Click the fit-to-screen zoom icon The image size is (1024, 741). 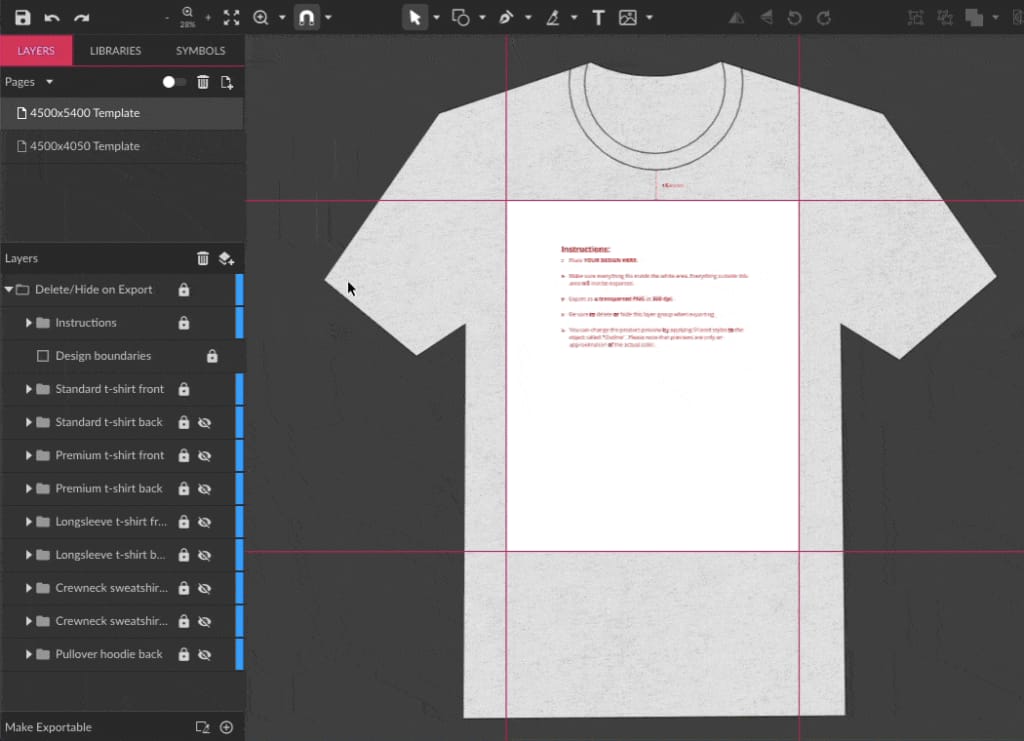231,17
